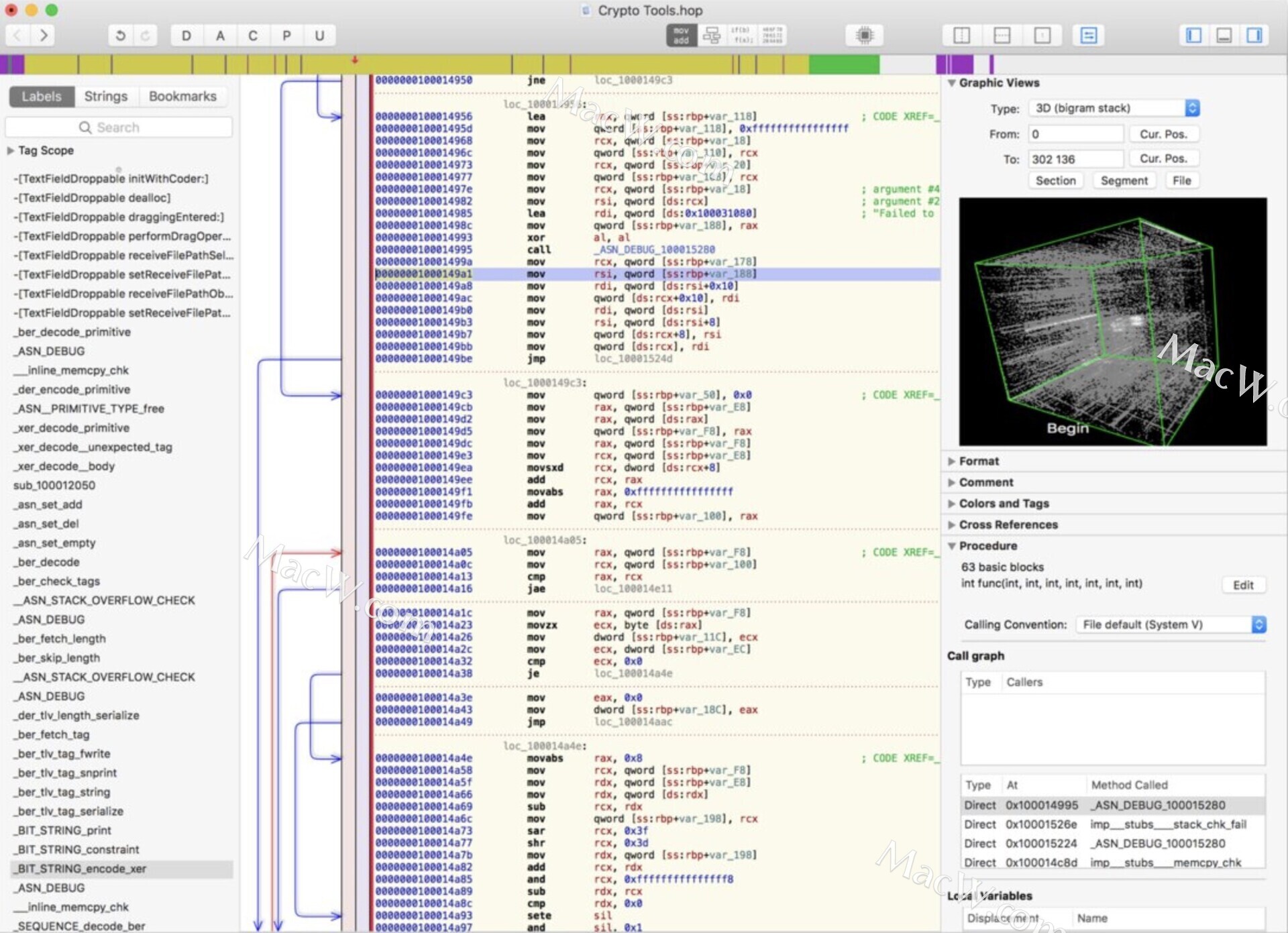1288x933 pixels.
Task: Go back in navigation history
Action: (17, 35)
